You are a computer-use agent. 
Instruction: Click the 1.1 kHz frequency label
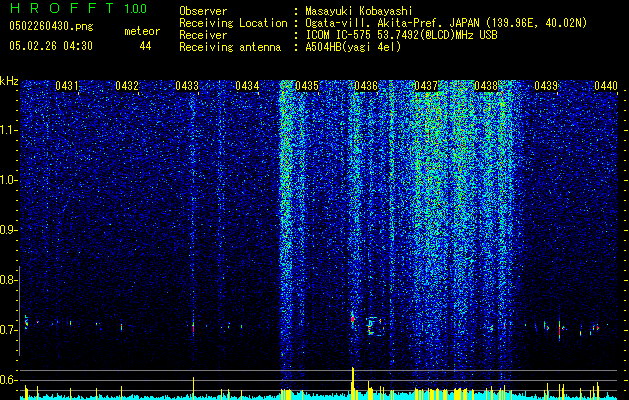click(8, 130)
